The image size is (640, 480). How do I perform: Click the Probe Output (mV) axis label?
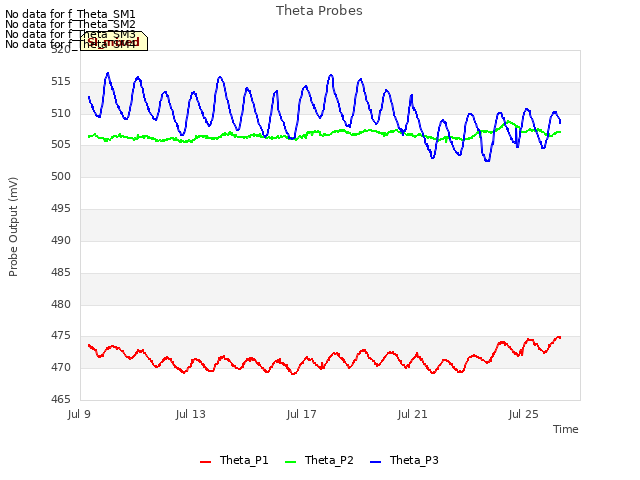pyautogui.click(x=13, y=227)
